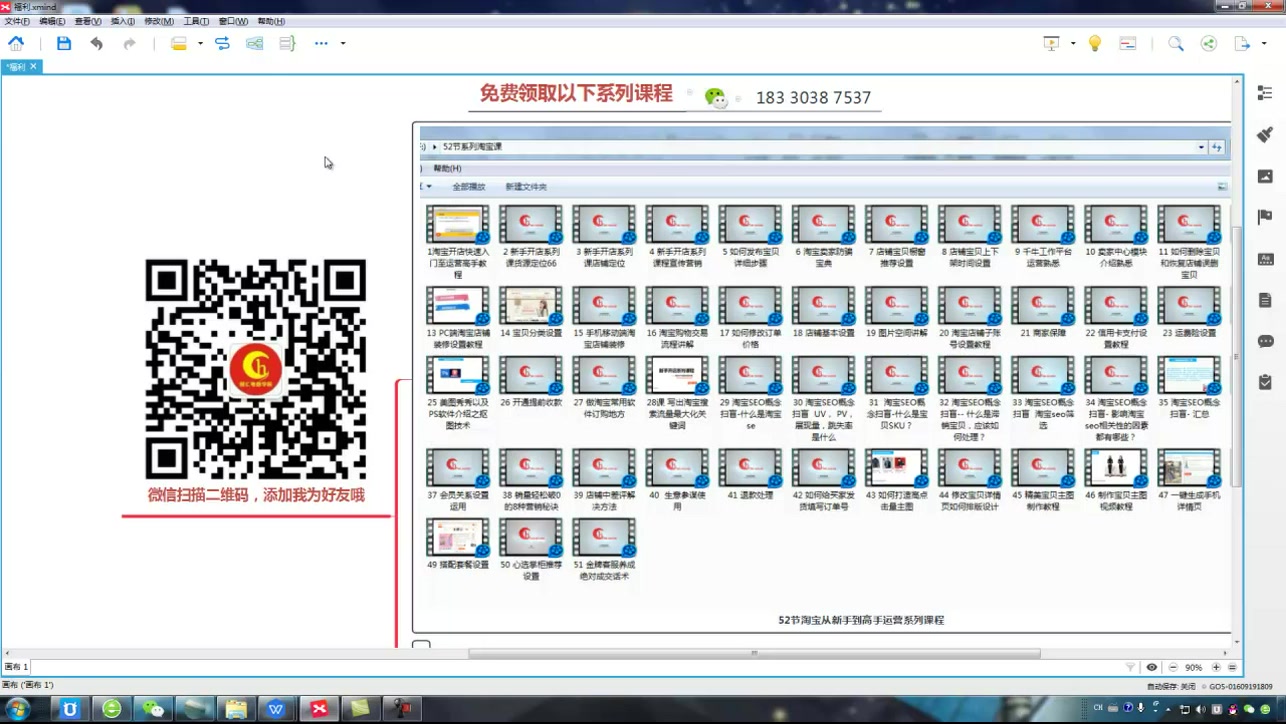Open the 编辑(E) menu
The width and height of the screenshot is (1286, 724).
tap(52, 21)
